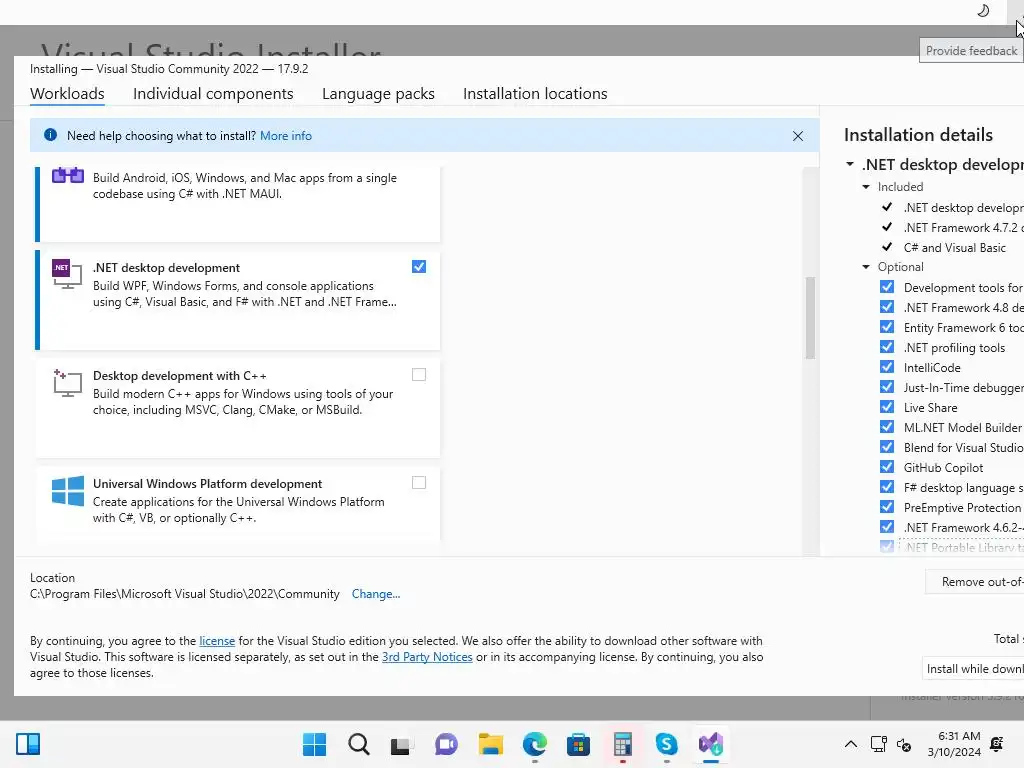Dismiss the help banner with the X

tap(797, 136)
